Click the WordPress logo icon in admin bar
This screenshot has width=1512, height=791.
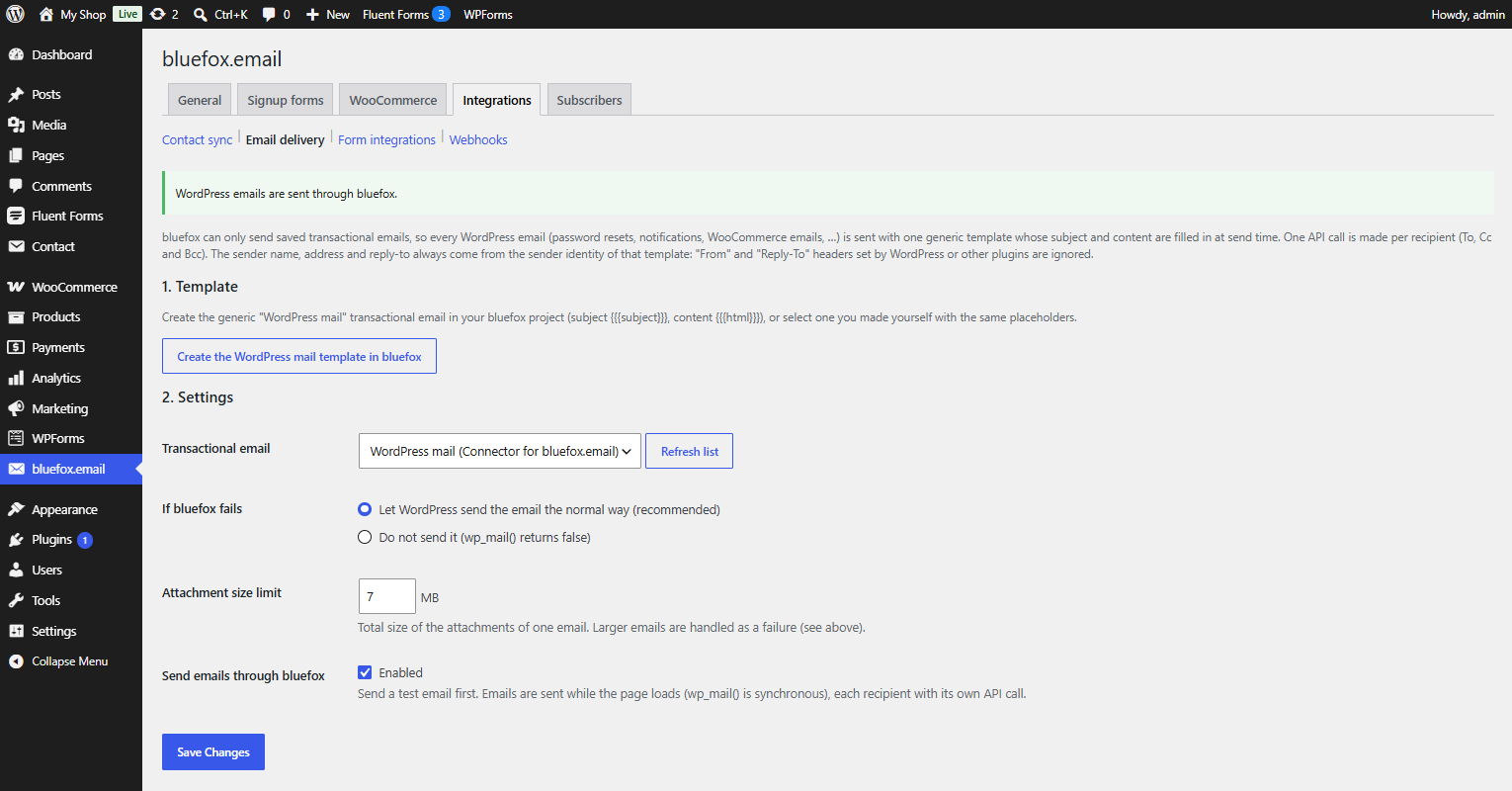tap(15, 14)
